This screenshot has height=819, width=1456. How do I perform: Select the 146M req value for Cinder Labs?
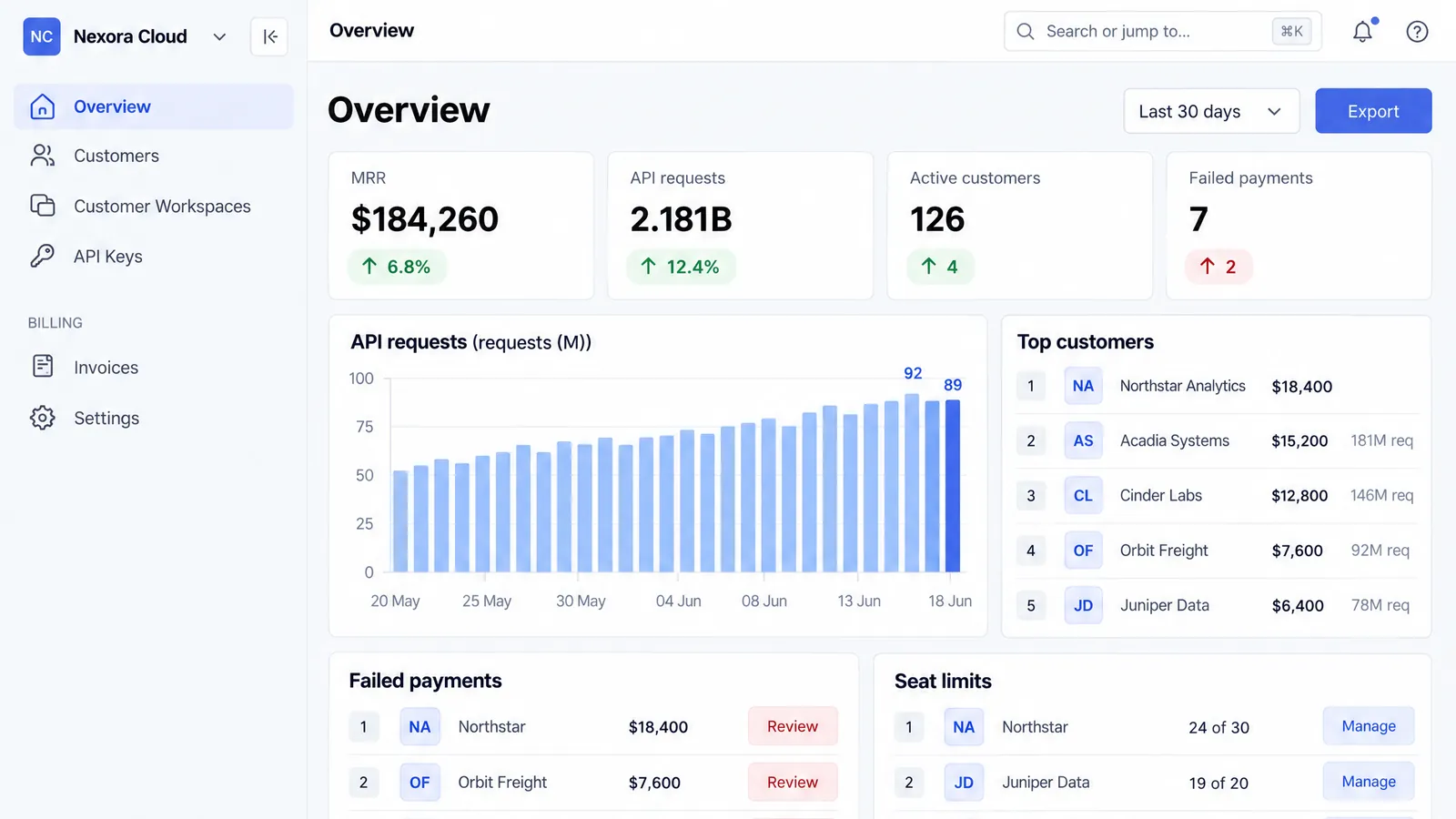[x=1381, y=495]
